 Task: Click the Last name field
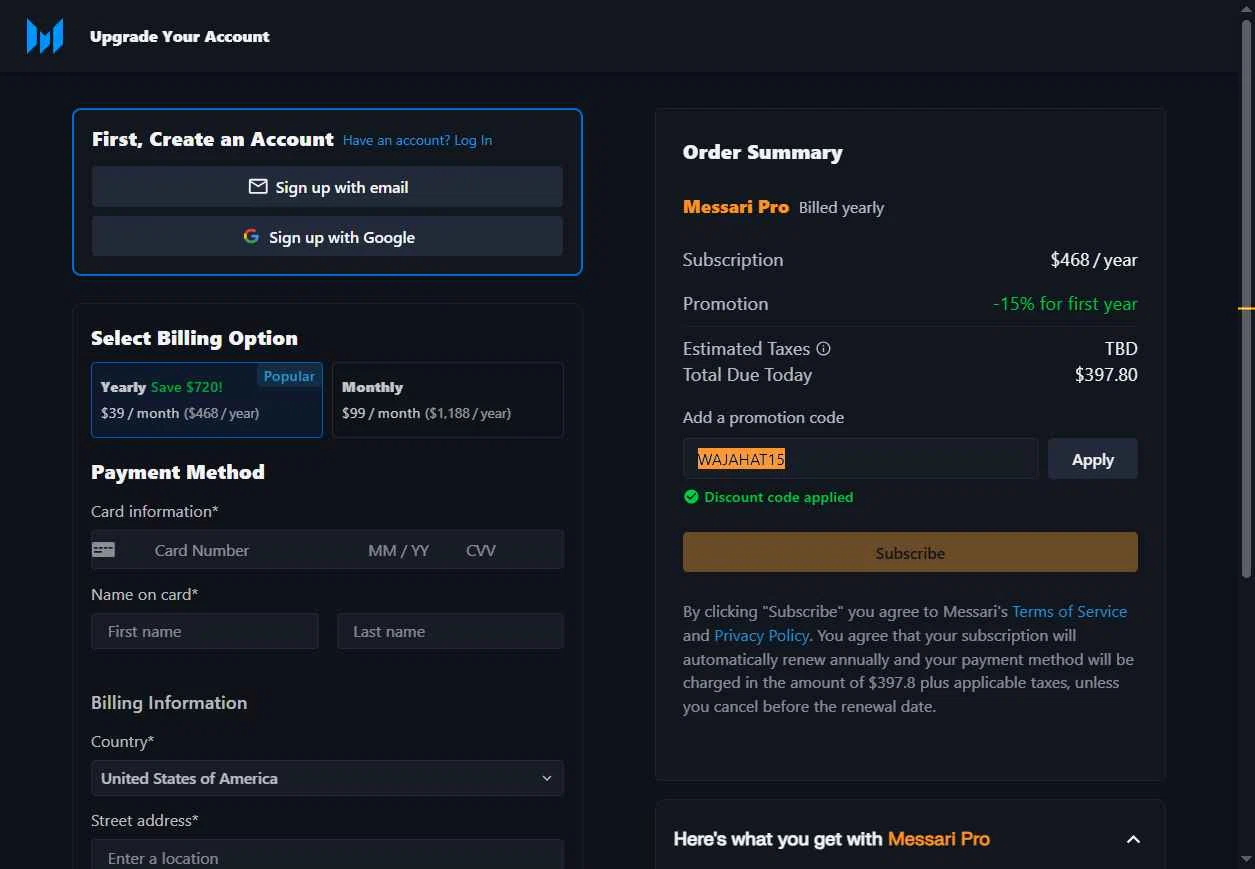pyautogui.click(x=450, y=631)
